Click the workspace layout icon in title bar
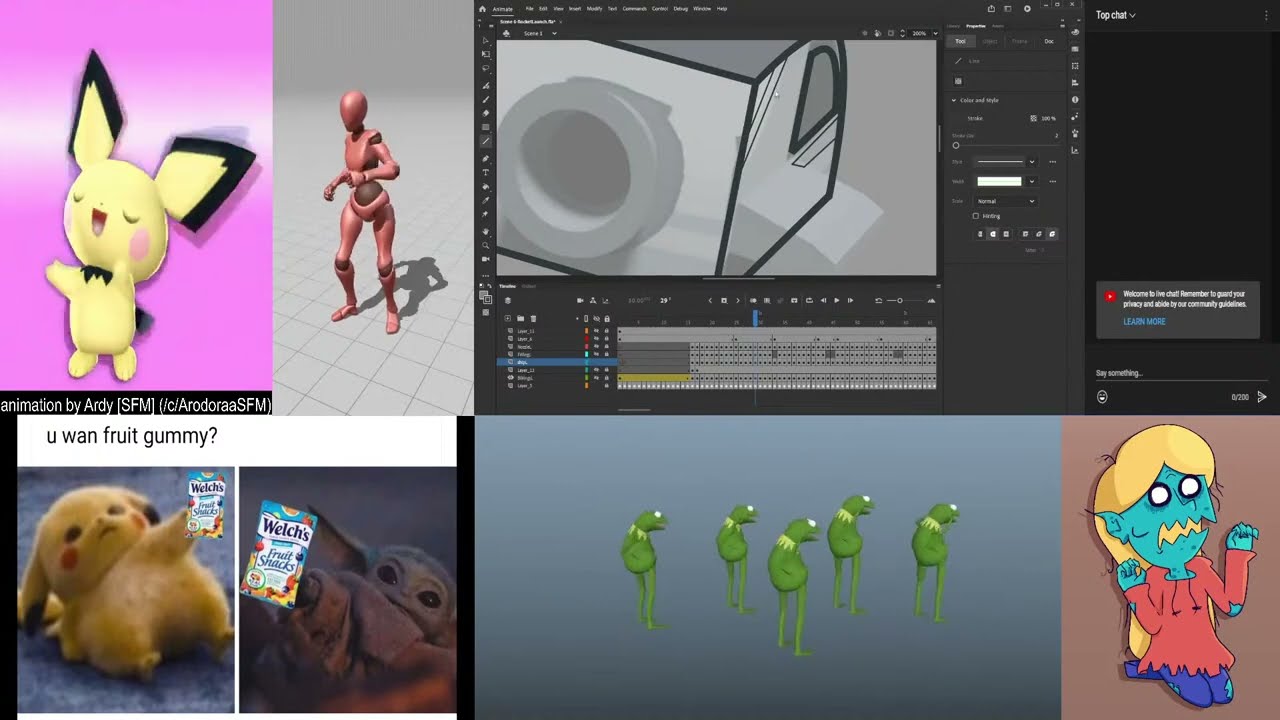 tap(1007, 9)
